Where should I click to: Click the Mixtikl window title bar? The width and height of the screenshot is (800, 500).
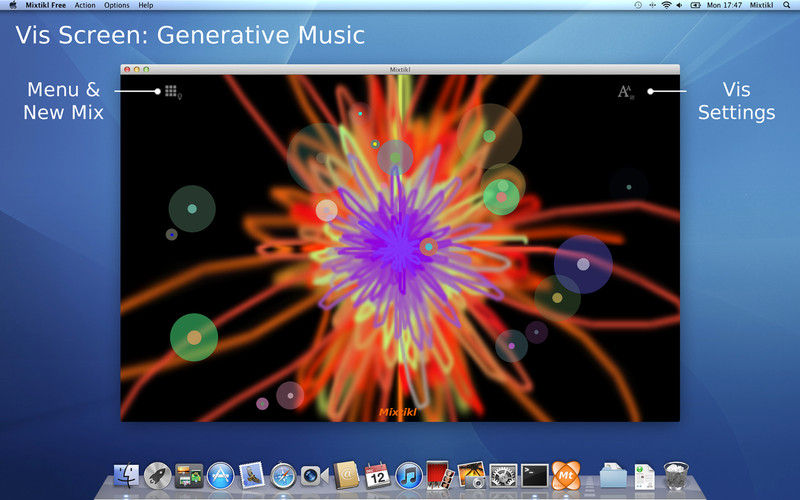[x=400, y=69]
